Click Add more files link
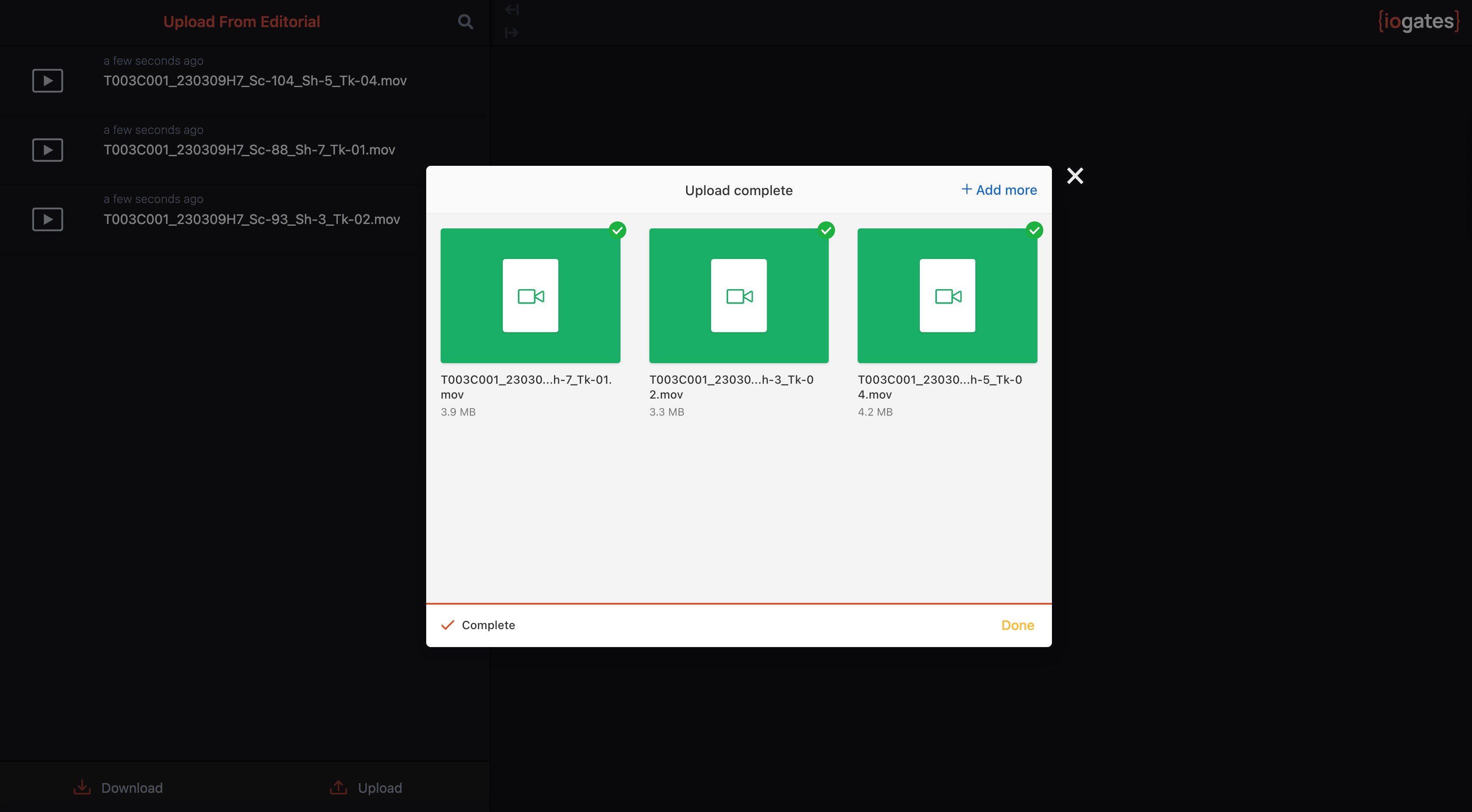This screenshot has height=812, width=1472. click(999, 190)
